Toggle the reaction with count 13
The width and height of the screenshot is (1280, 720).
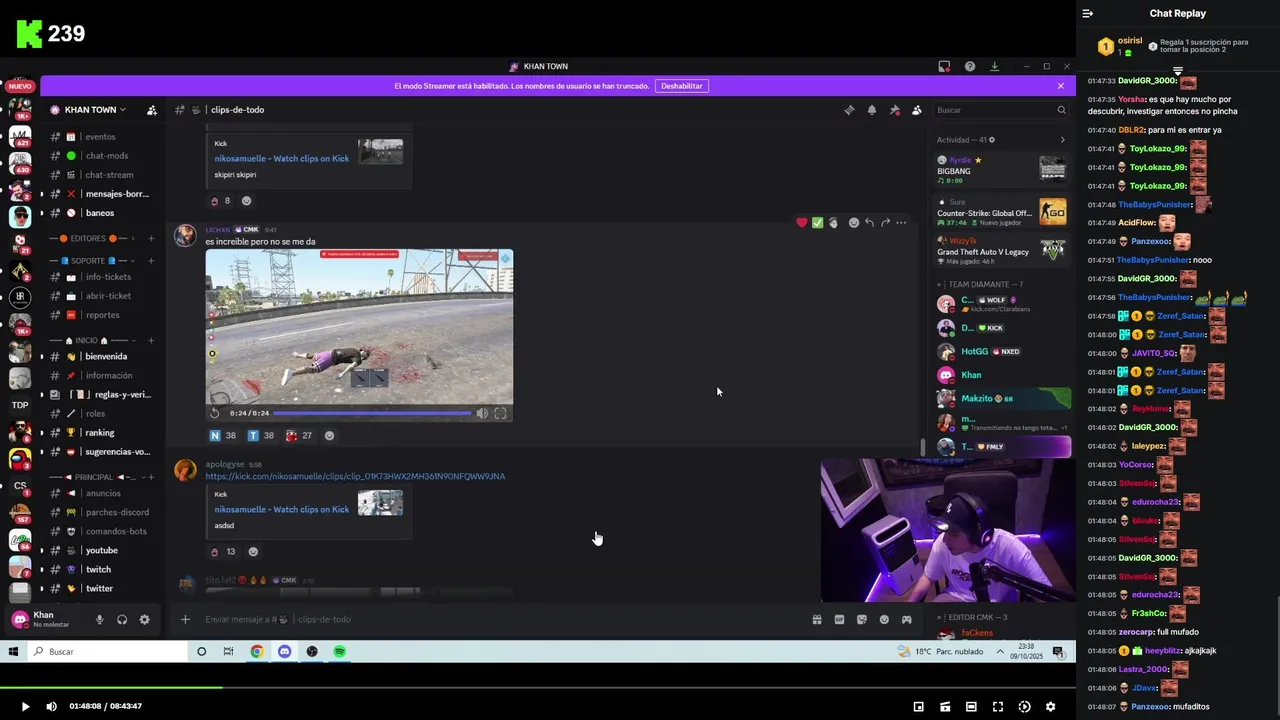click(x=223, y=552)
